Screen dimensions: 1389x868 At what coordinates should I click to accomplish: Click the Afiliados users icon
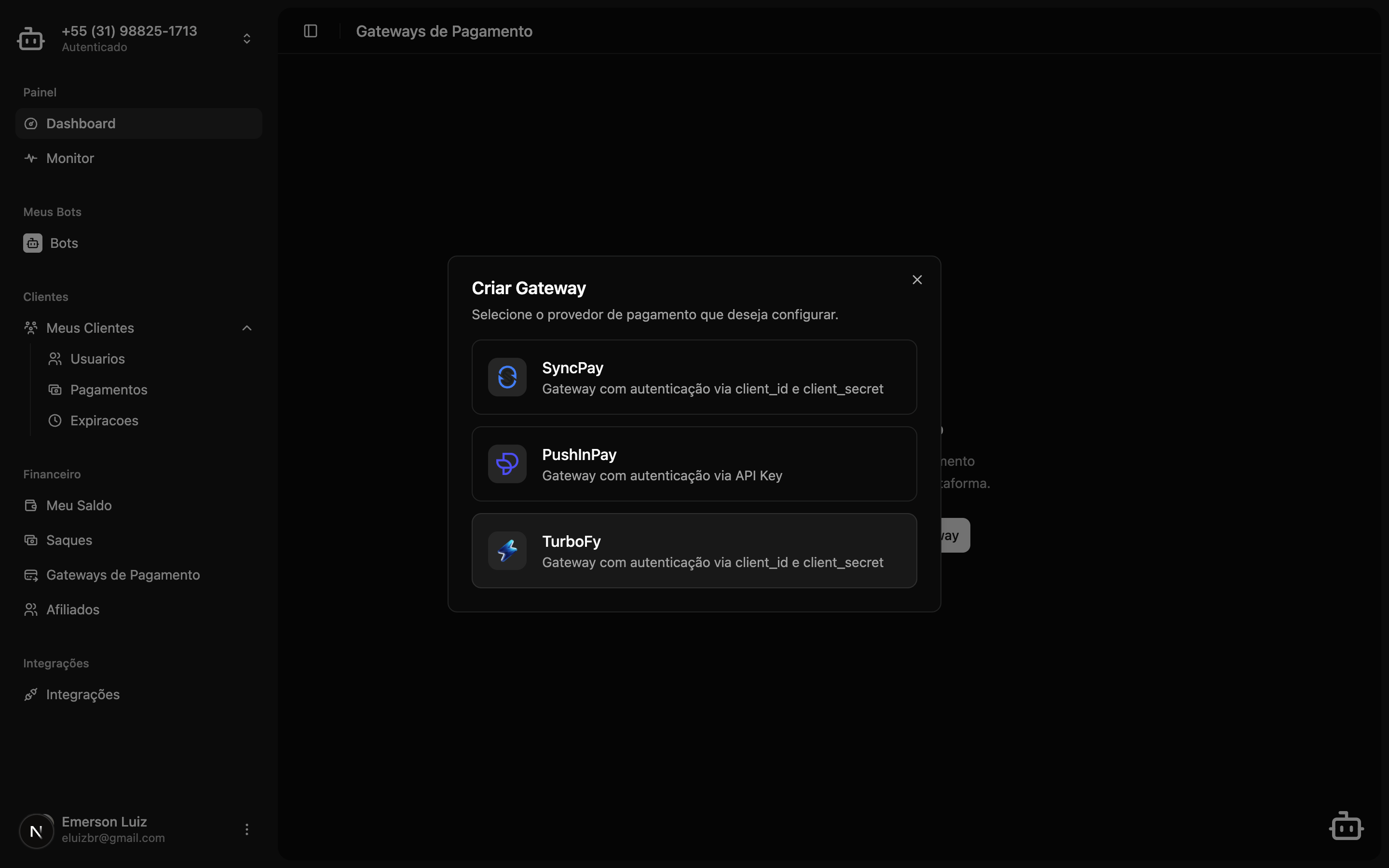tap(31, 610)
